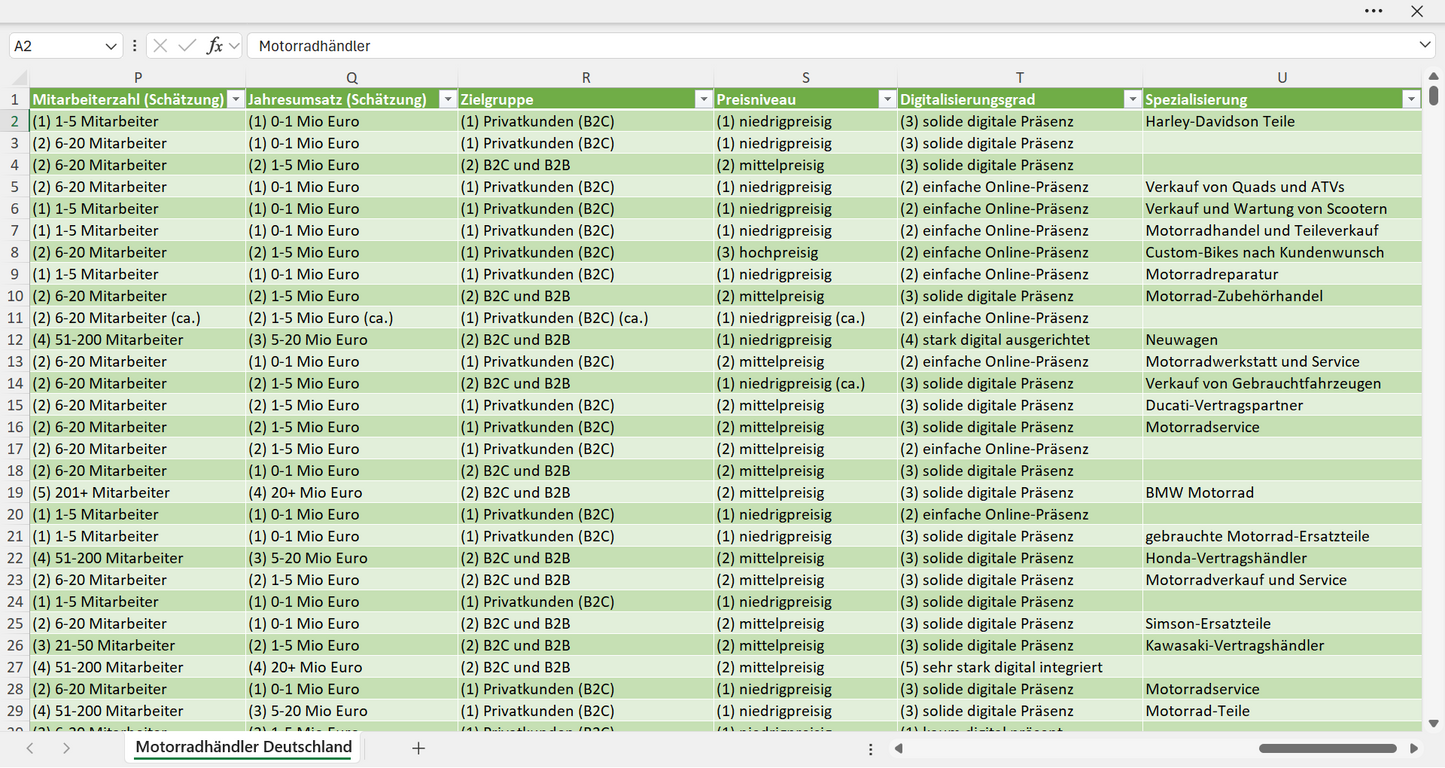Expand the fx function dropdown arrow
The image size is (1445, 768).
click(234, 46)
